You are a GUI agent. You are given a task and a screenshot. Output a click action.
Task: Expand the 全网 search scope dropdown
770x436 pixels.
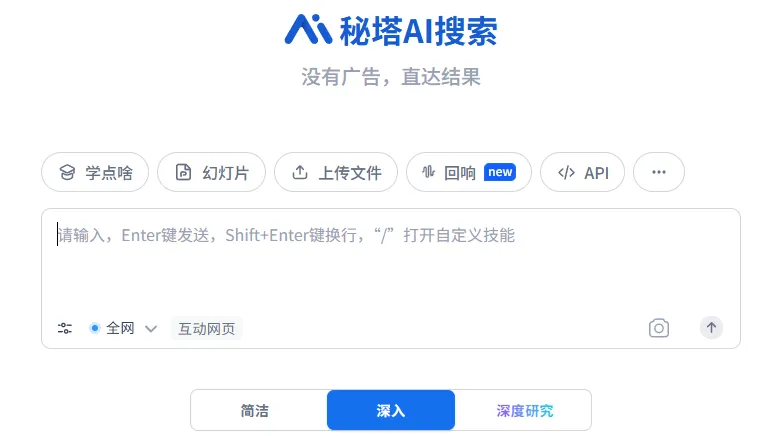[x=123, y=328]
